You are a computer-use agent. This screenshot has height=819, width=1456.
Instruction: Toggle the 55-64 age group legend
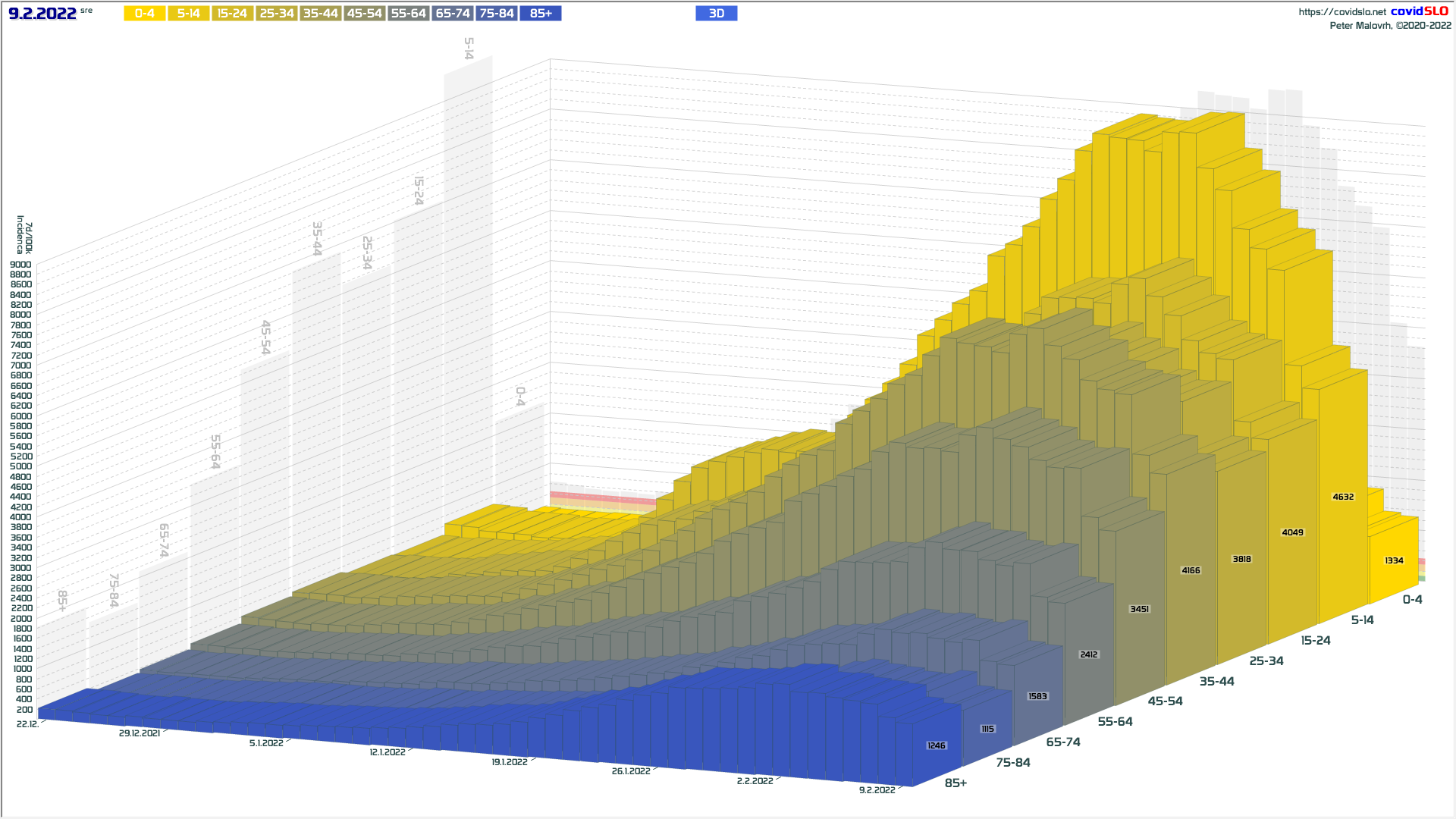coord(408,14)
